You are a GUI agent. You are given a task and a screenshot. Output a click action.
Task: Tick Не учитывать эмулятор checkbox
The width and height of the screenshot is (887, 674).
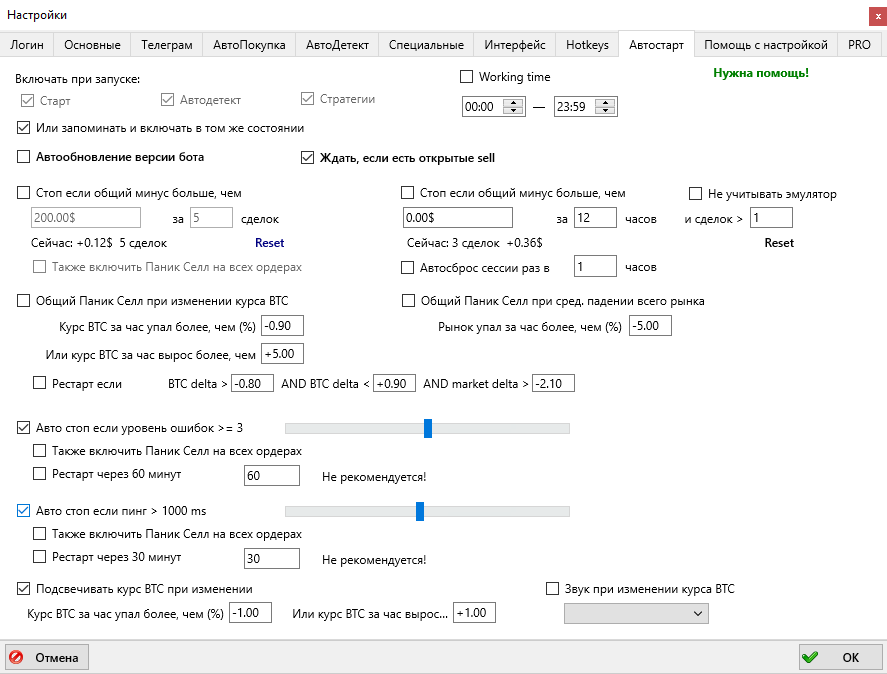coord(695,194)
